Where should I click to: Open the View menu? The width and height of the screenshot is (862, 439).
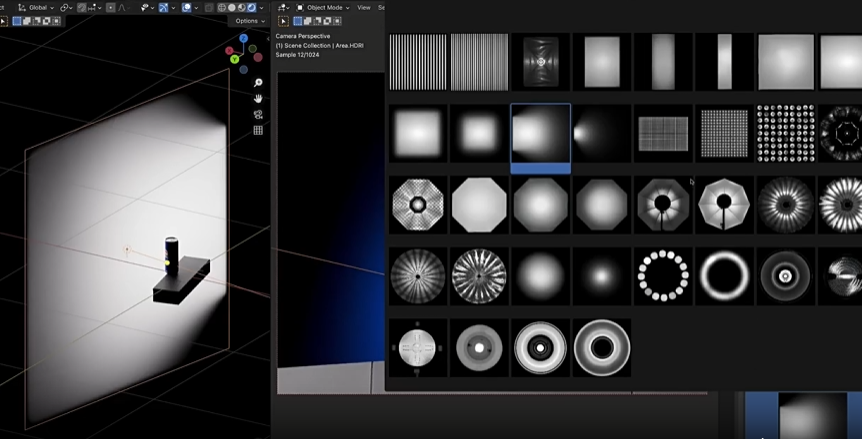[364, 7]
